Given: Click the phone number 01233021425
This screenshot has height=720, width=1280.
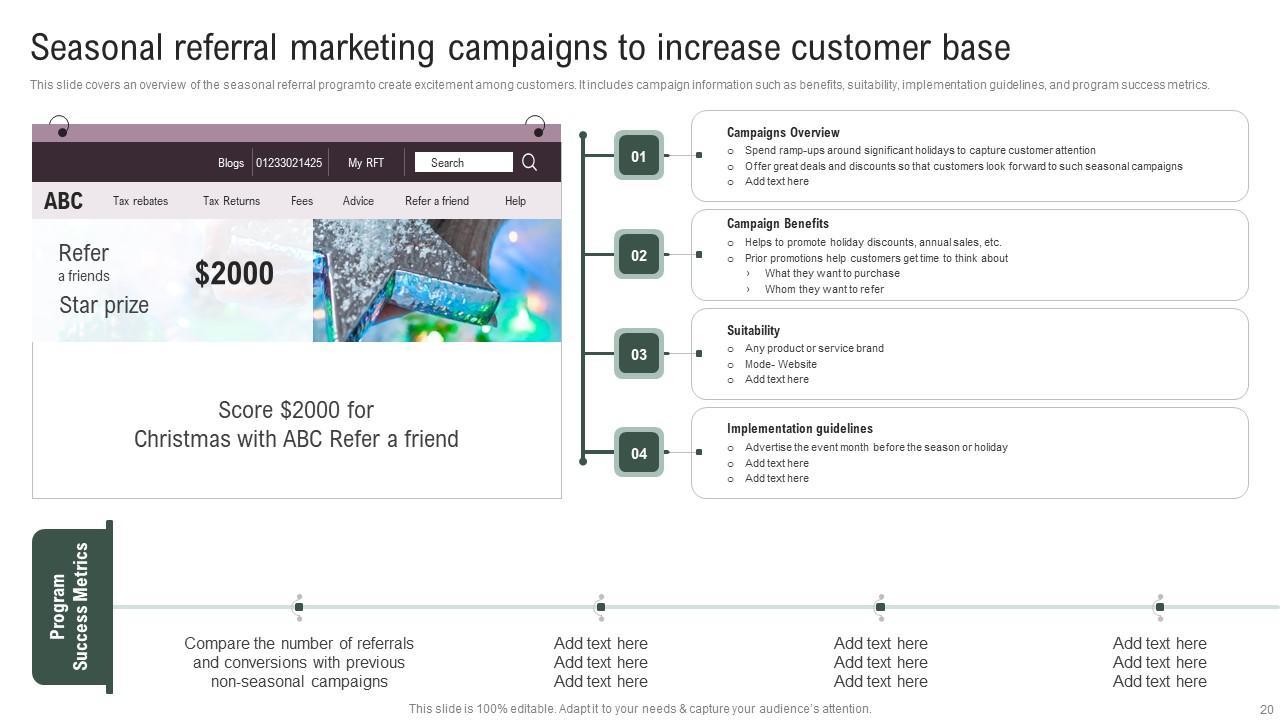Looking at the screenshot, I should point(289,163).
